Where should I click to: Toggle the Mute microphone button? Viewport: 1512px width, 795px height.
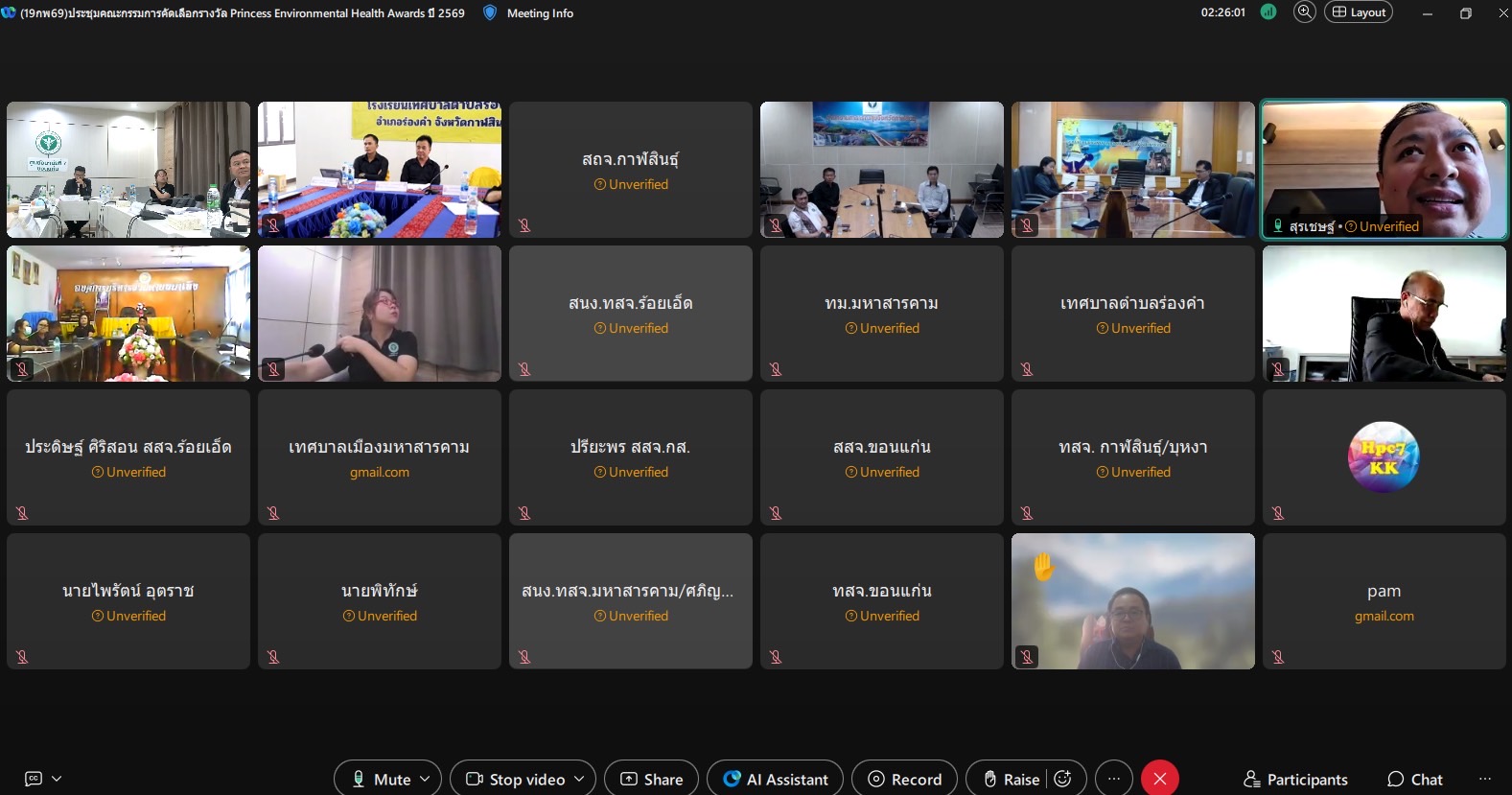tap(381, 779)
